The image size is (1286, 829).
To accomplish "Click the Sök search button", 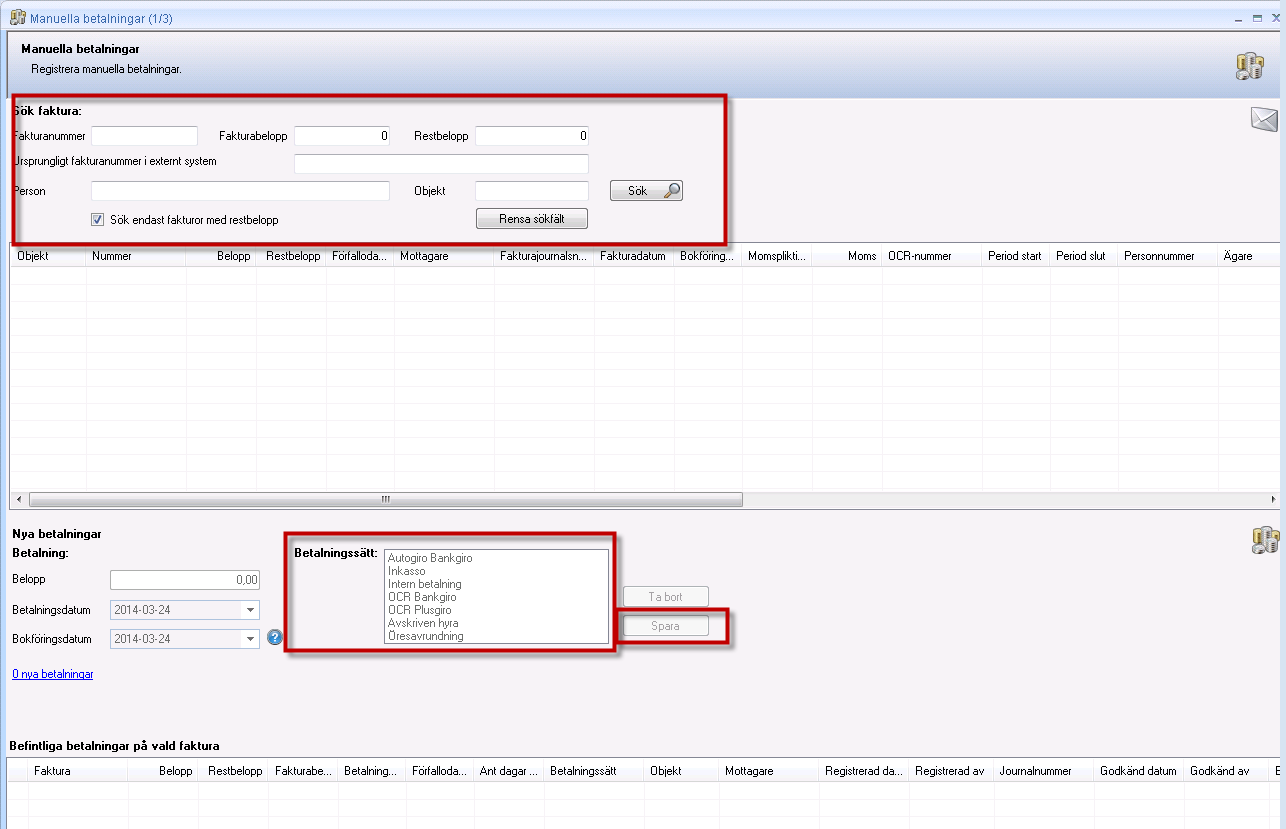I will coord(646,191).
